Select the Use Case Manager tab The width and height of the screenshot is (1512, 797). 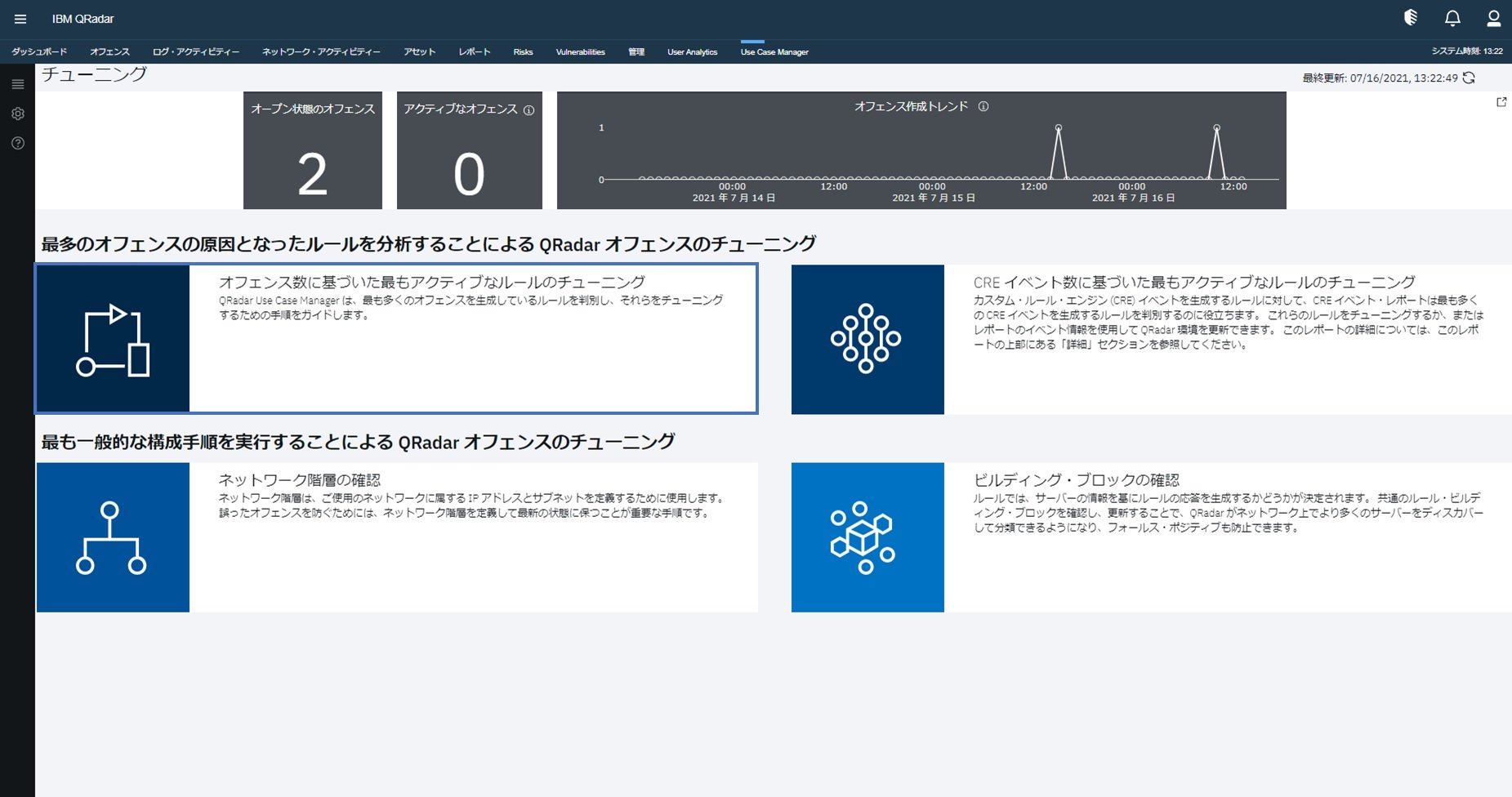pos(774,51)
